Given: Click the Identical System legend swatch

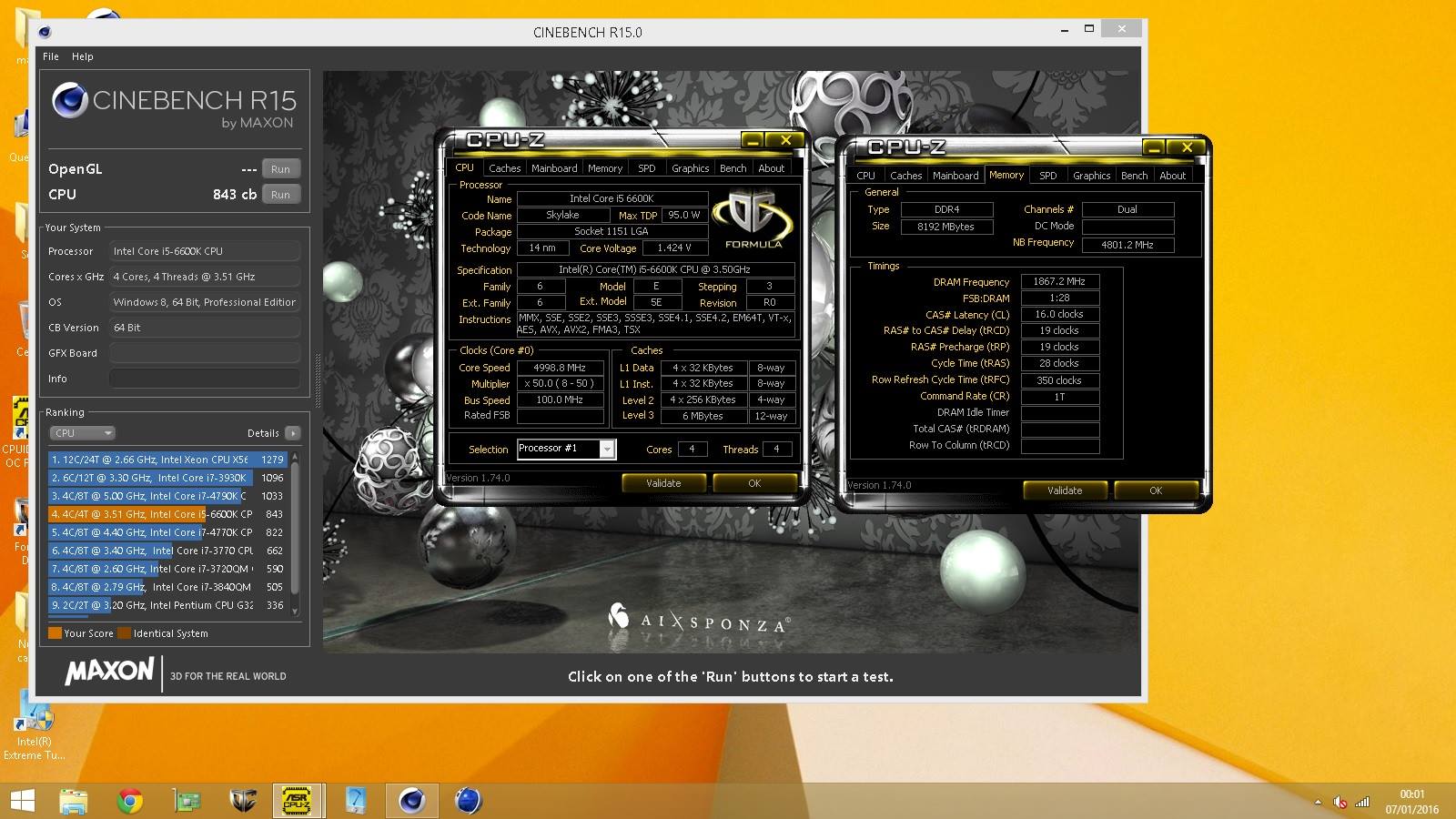Looking at the screenshot, I should coord(124,633).
